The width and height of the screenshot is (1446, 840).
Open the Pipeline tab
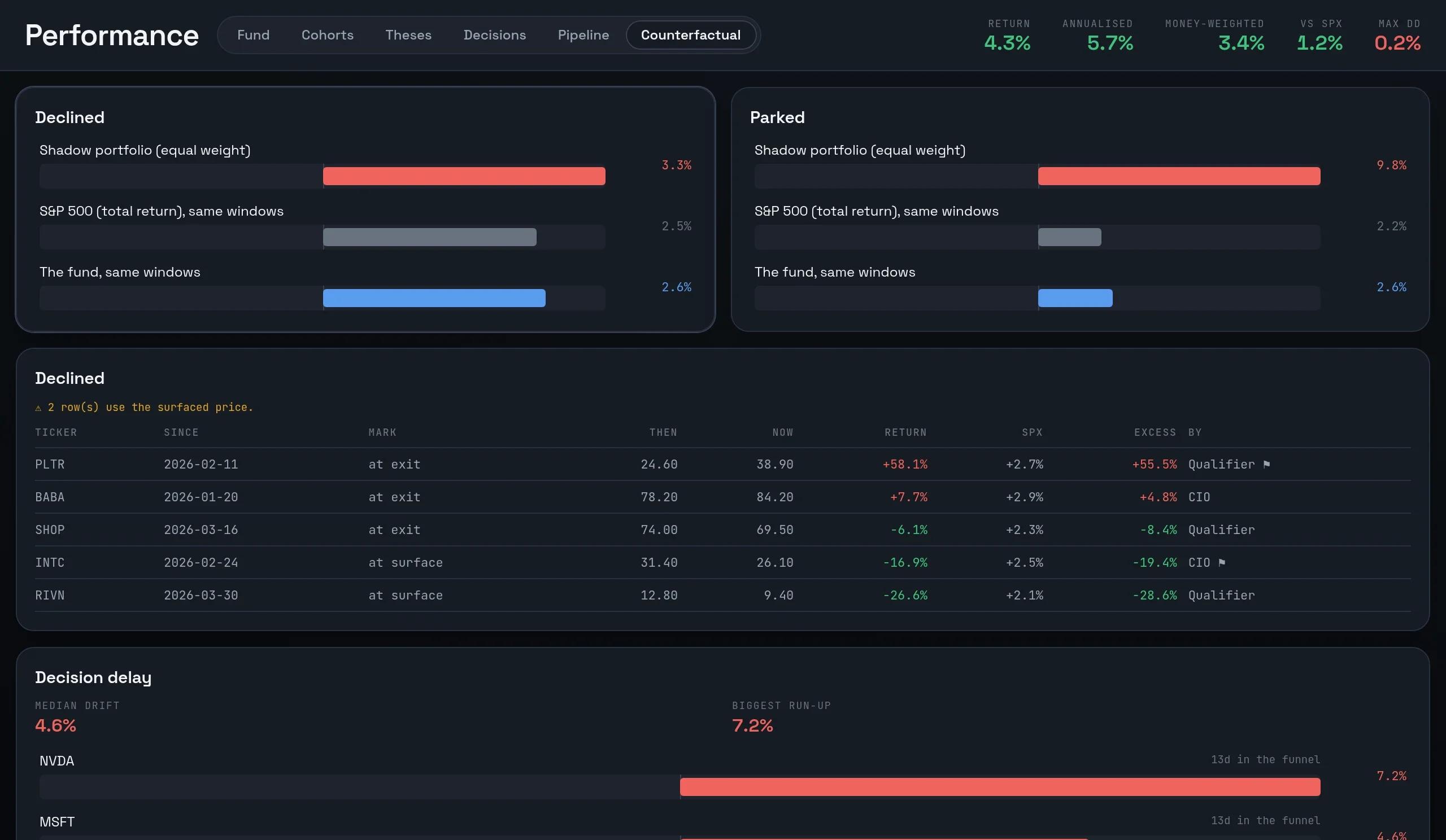coord(583,35)
